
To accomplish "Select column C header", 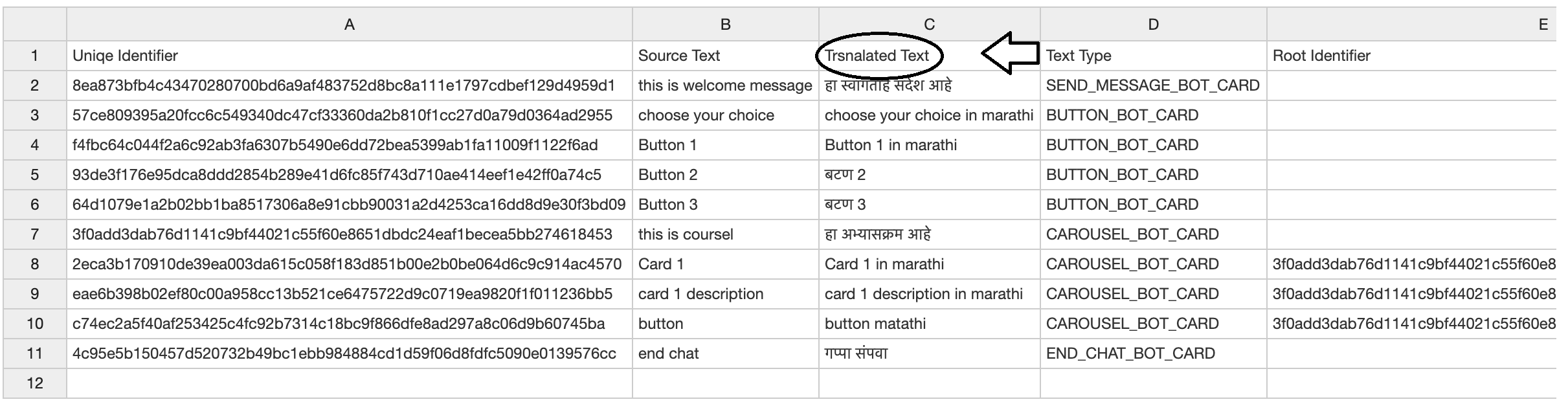I will [929, 25].
